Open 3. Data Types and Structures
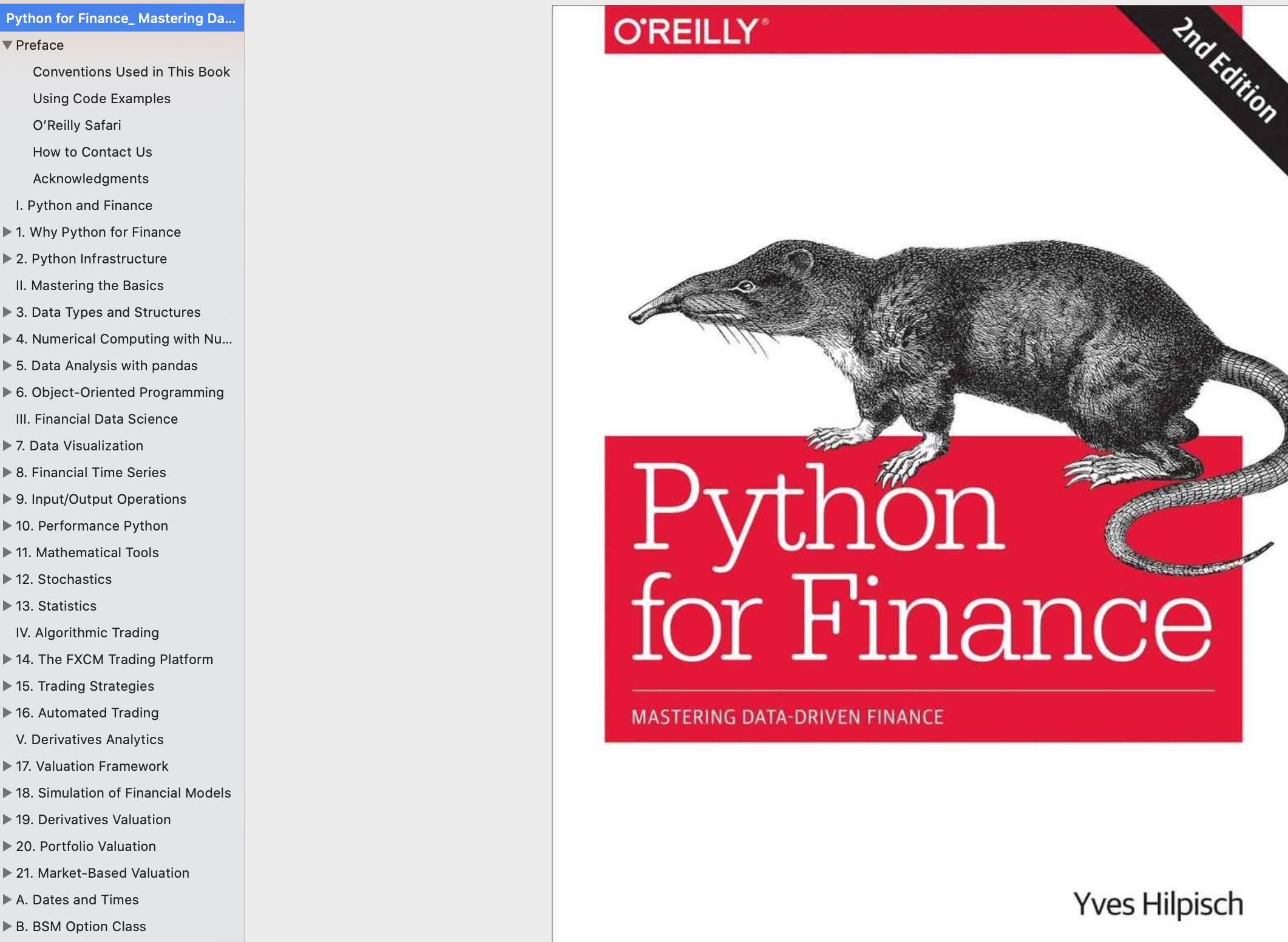Viewport: 1288px width, 942px height. click(108, 312)
